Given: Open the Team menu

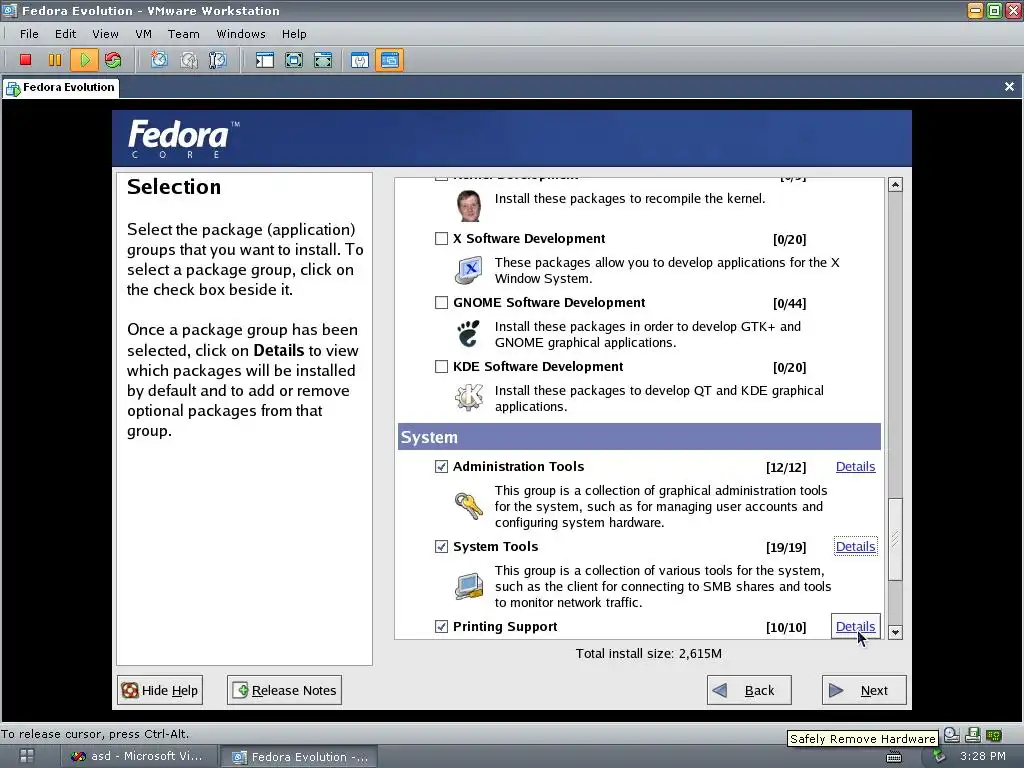Looking at the screenshot, I should click(x=184, y=34).
